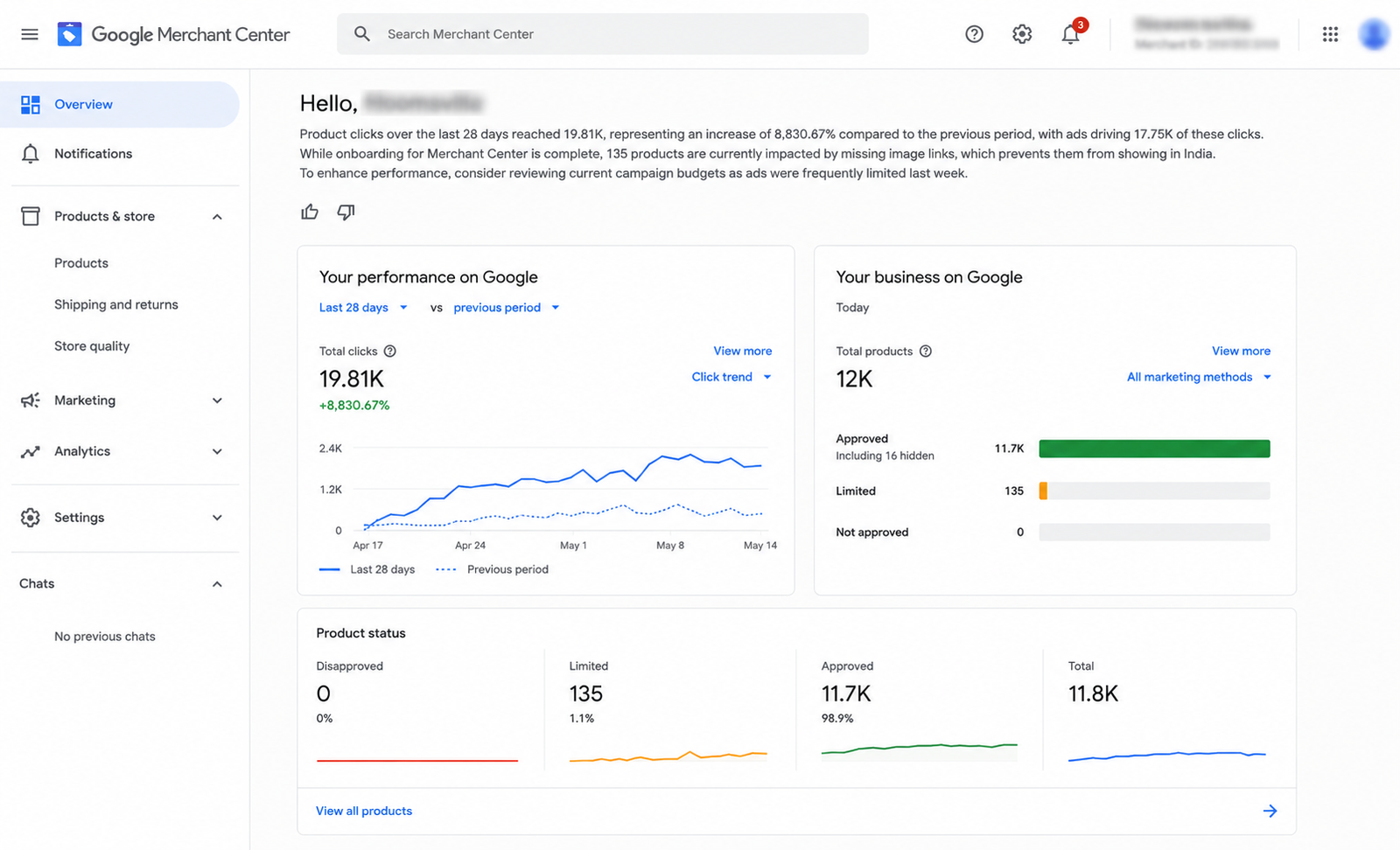Click the Approved green sparkline

[x=920, y=749]
